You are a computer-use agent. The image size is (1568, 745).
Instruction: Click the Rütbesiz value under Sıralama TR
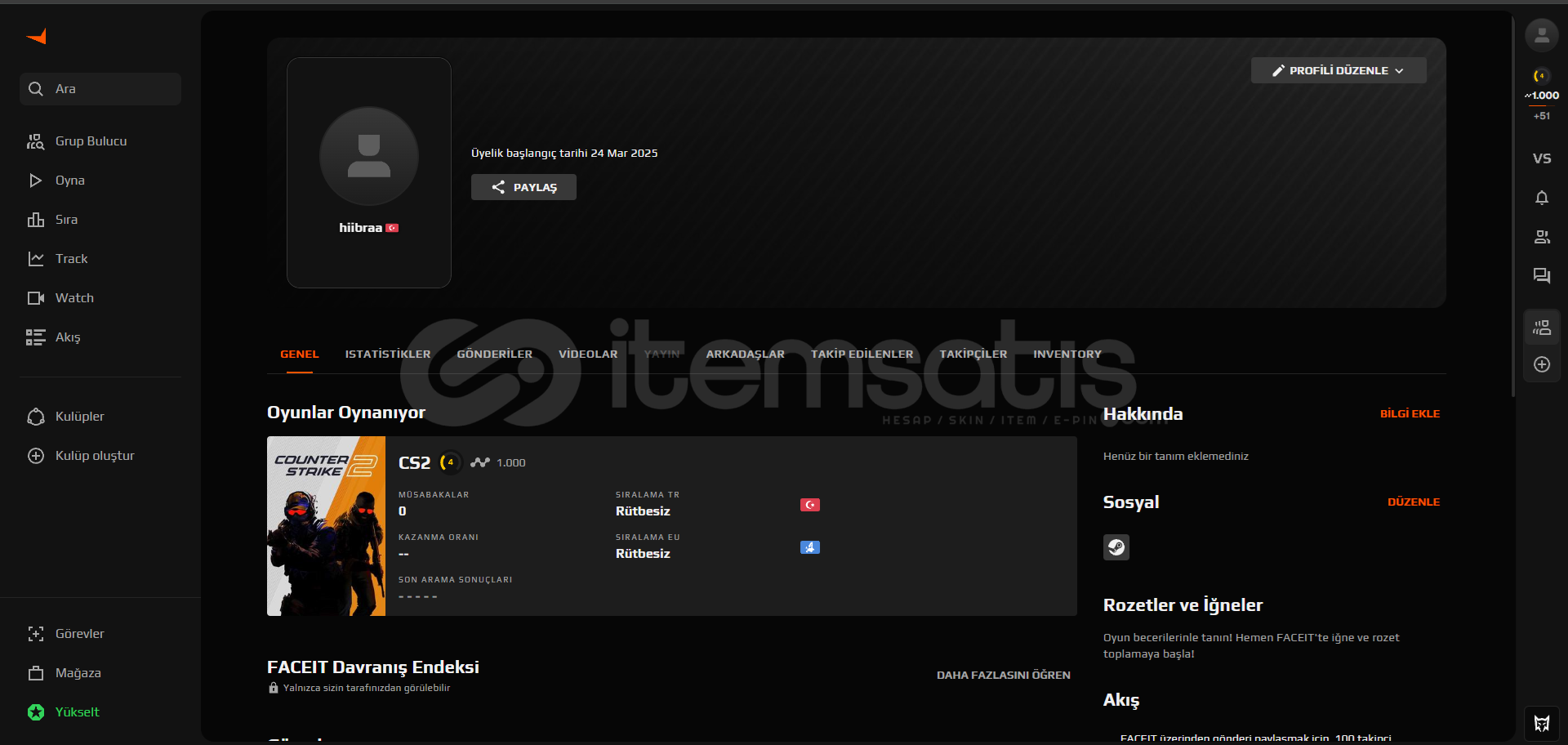pyautogui.click(x=643, y=511)
